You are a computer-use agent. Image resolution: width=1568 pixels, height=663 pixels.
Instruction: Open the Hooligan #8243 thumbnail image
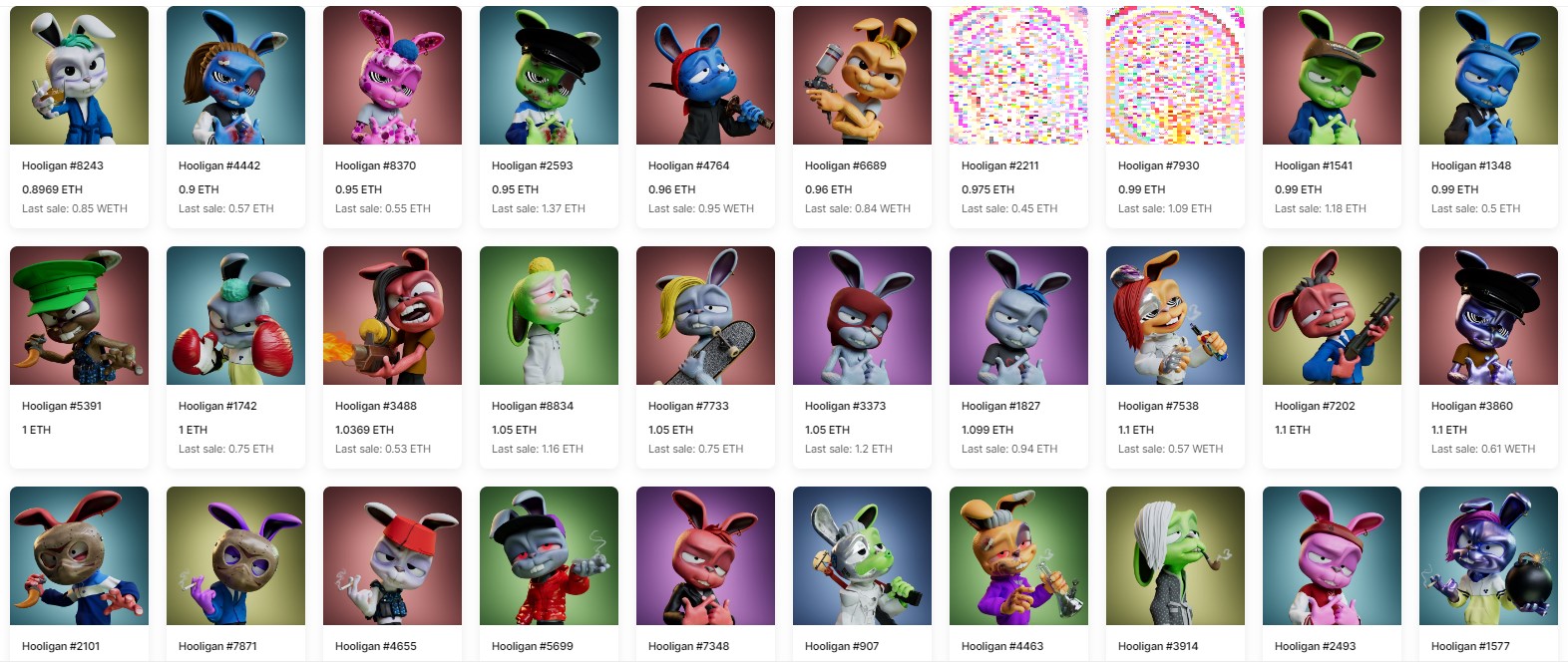(79, 76)
